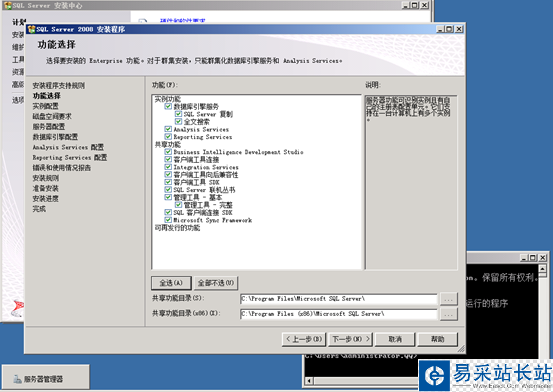Screen dimensions: 553x392
Task: Click SQL Server 2008 安装程序 title icon
Action: (x=31, y=29)
